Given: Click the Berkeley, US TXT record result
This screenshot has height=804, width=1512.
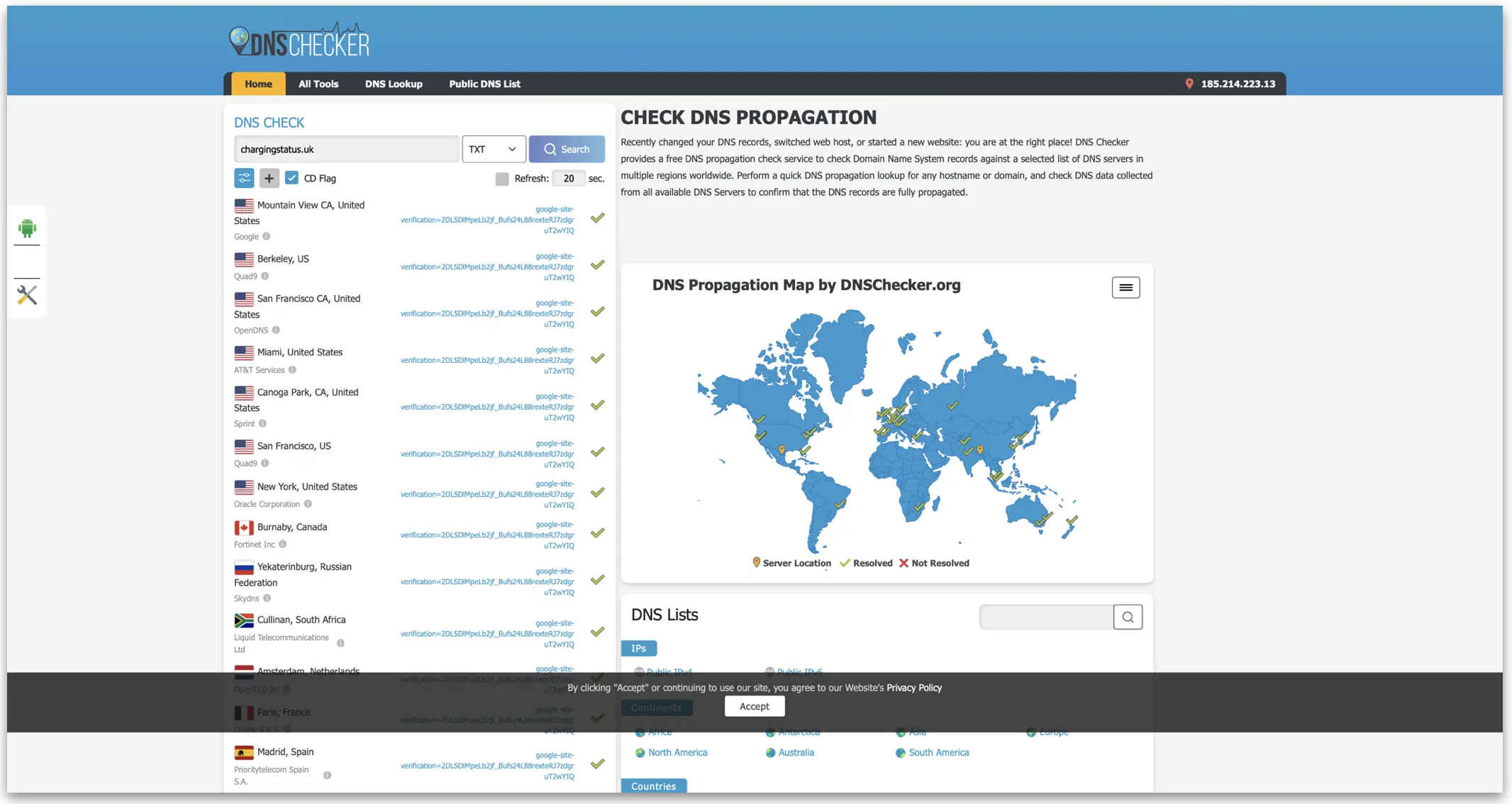Looking at the screenshot, I should pyautogui.click(x=487, y=267).
